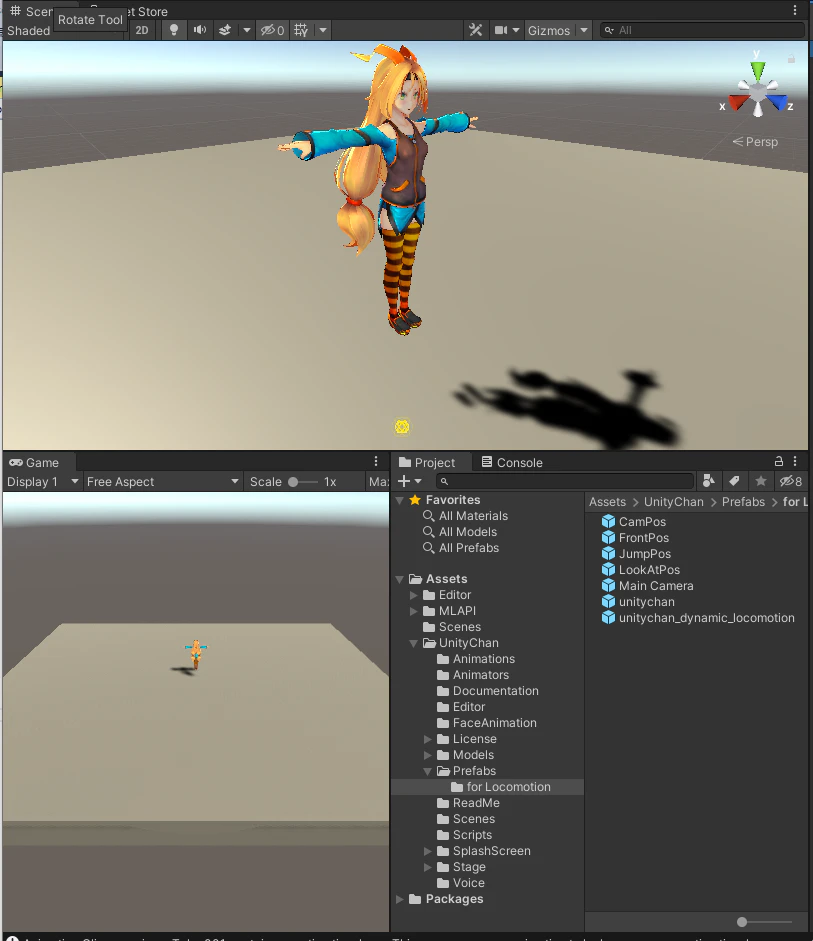This screenshot has height=941, width=813.
Task: Toggle skybox and effects icon
Action: (225, 30)
